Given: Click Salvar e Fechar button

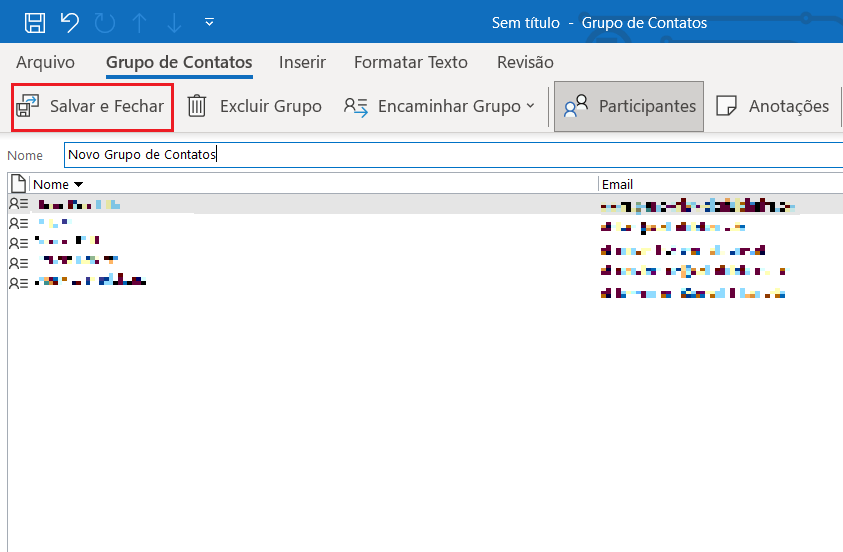Looking at the screenshot, I should [x=92, y=106].
